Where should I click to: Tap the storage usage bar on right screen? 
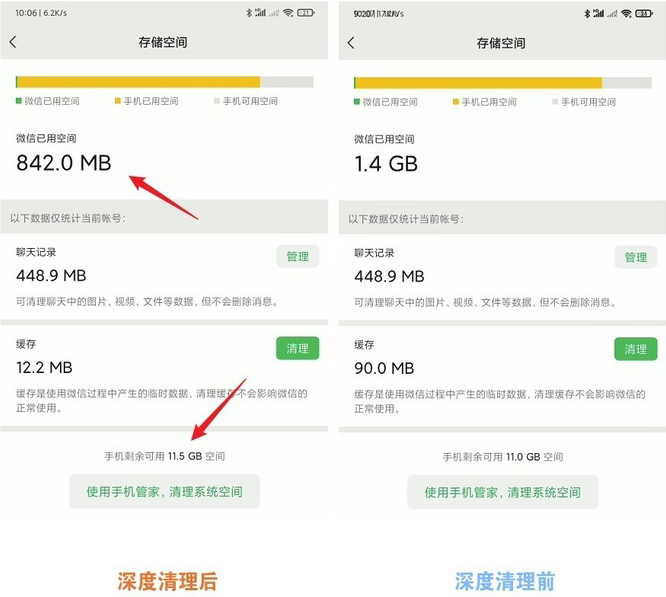(502, 82)
